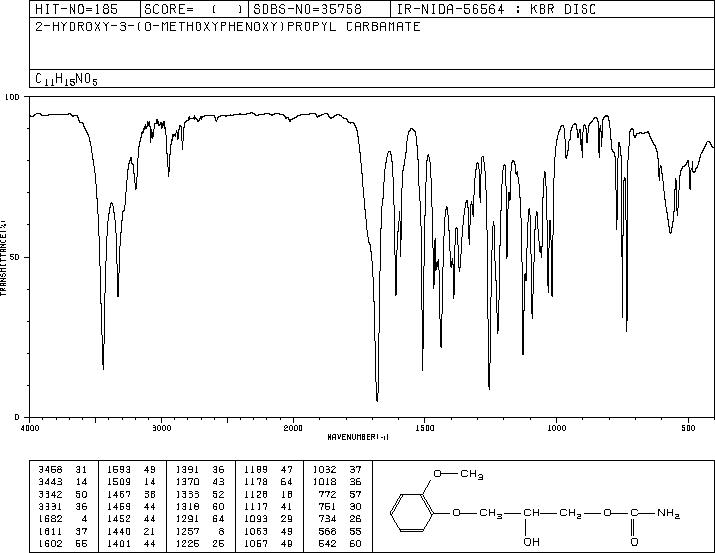Screen dimensions: 715x553
Task: Select peak table entry 1018
Action: point(337,482)
